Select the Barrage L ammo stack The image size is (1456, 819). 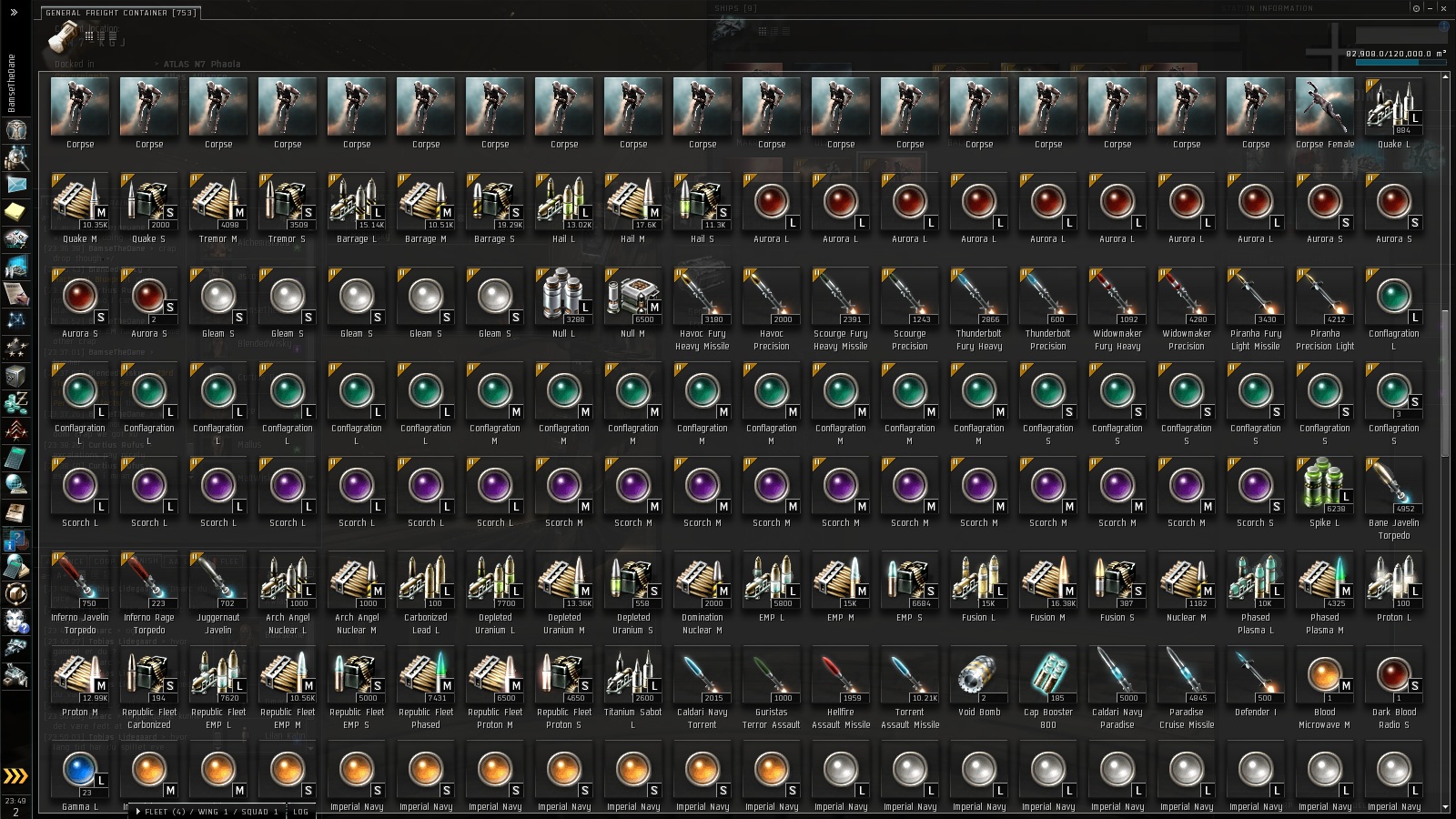(356, 201)
